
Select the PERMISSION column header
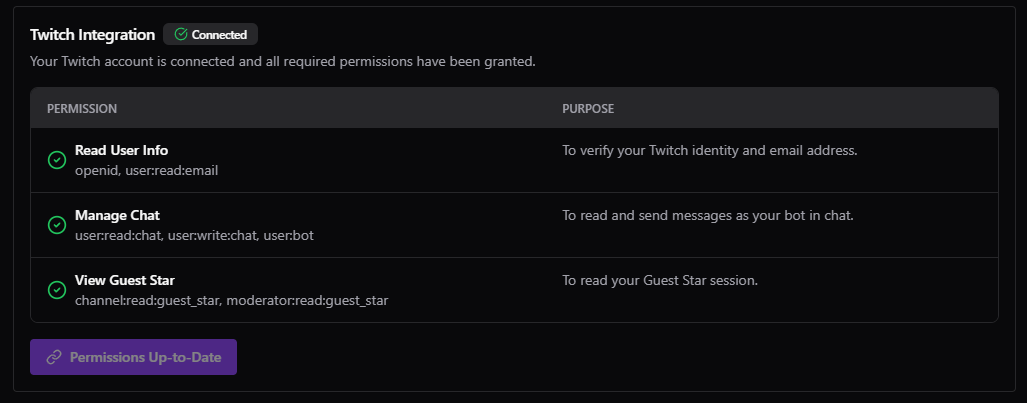(x=82, y=108)
